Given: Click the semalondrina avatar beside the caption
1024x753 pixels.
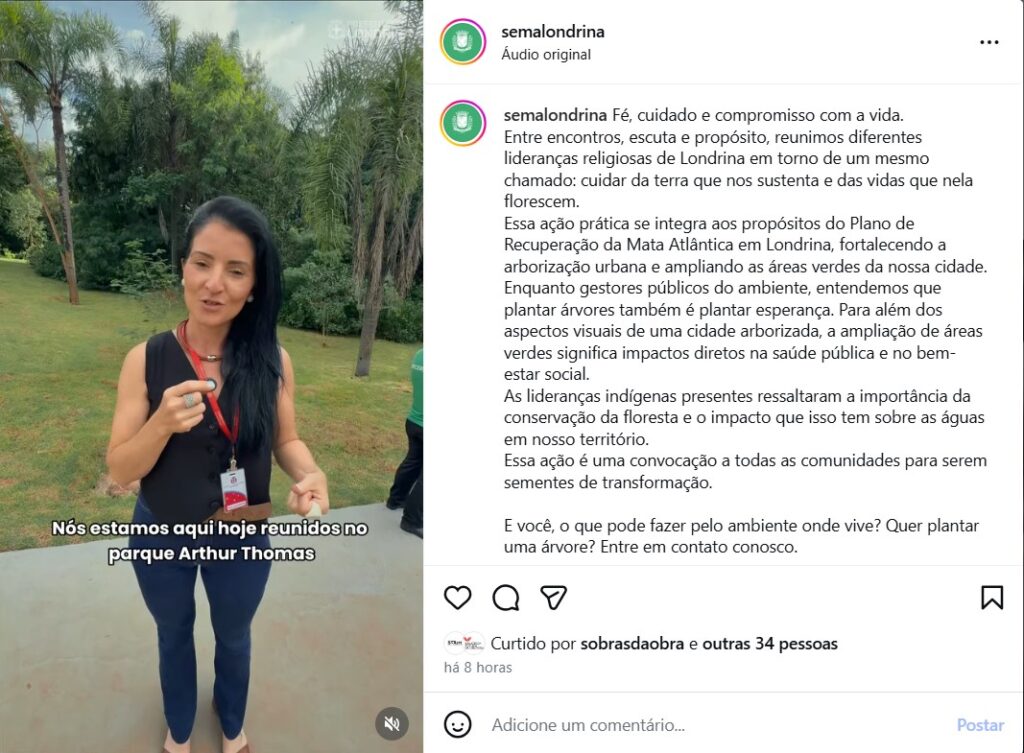Looking at the screenshot, I should pyautogui.click(x=463, y=123).
